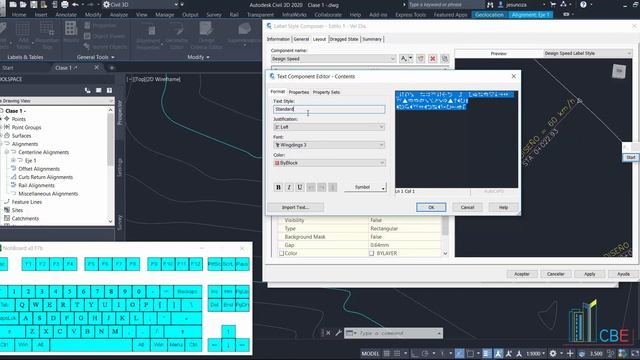Click Cancel in Text Component Editor
Image resolution: width=640 pixels, height=360 pixels.
coord(467,207)
